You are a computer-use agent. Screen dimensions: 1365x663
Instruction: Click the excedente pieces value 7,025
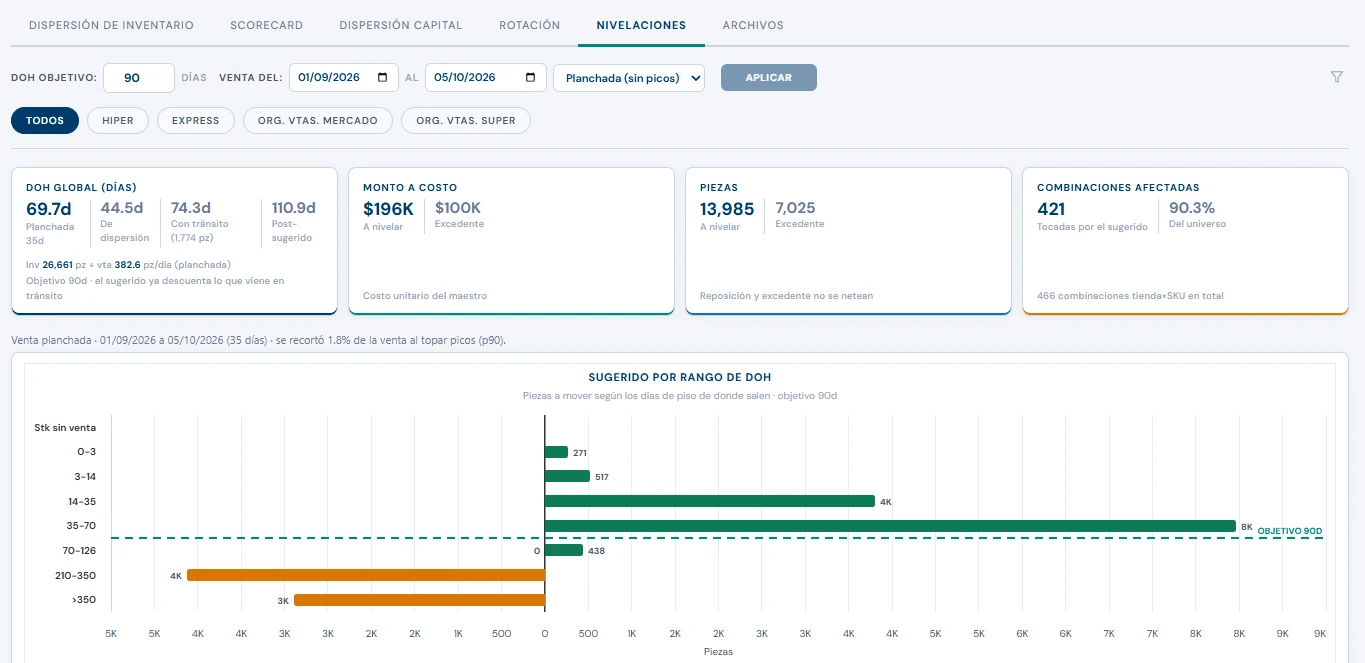click(796, 208)
